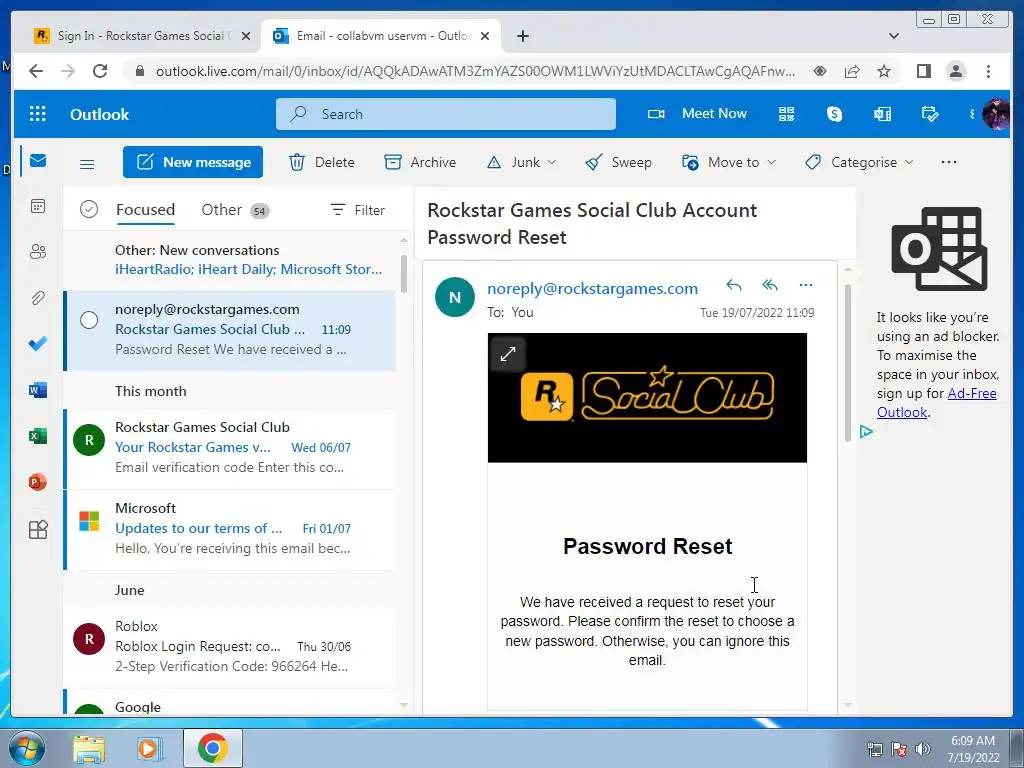Switch to Rockstar Games Sign In tab

(x=140, y=36)
